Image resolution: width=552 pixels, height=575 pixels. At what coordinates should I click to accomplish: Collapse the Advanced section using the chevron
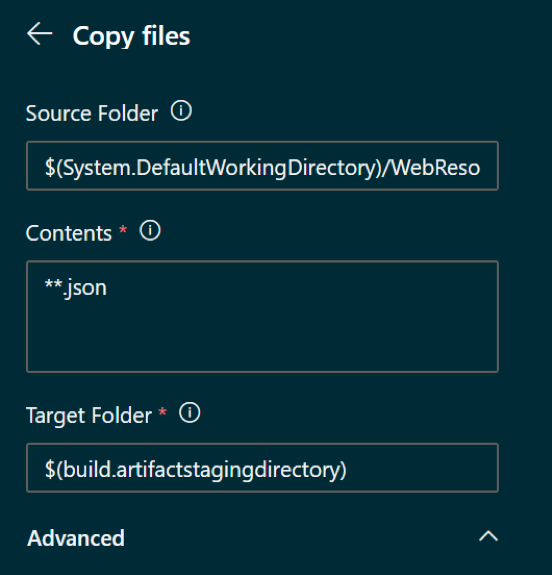coord(488,536)
